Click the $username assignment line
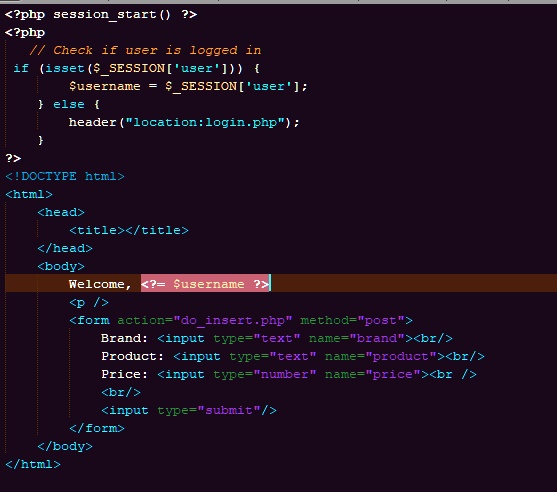The height and width of the screenshot is (492, 557). (188, 86)
